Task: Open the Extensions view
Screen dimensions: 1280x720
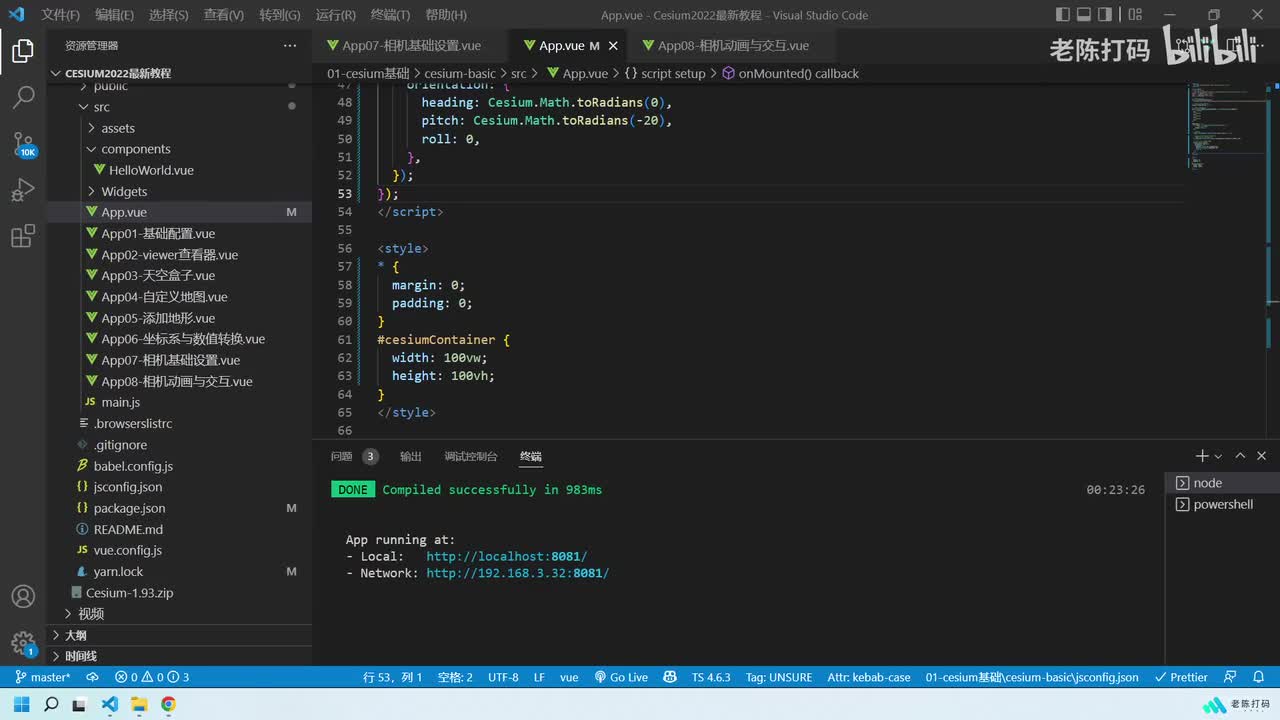Action: 23,236
